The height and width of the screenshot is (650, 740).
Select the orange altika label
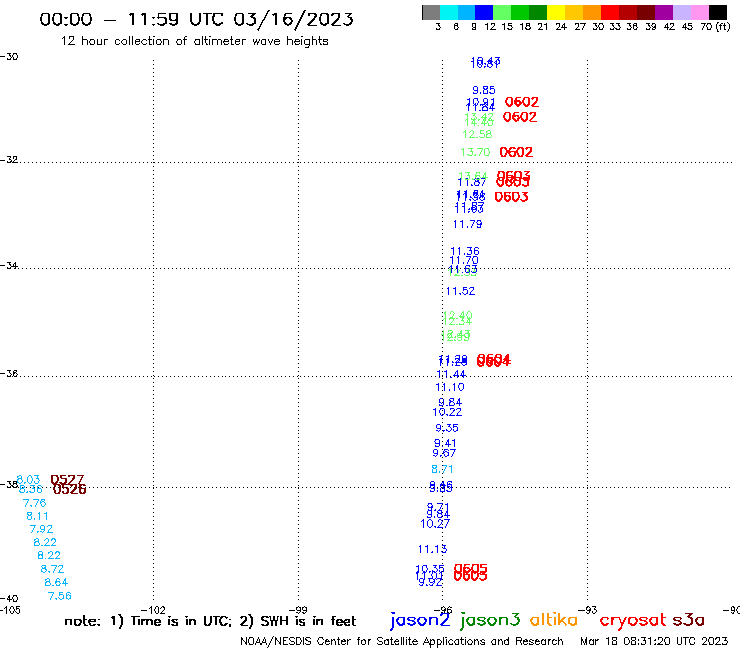point(554,619)
